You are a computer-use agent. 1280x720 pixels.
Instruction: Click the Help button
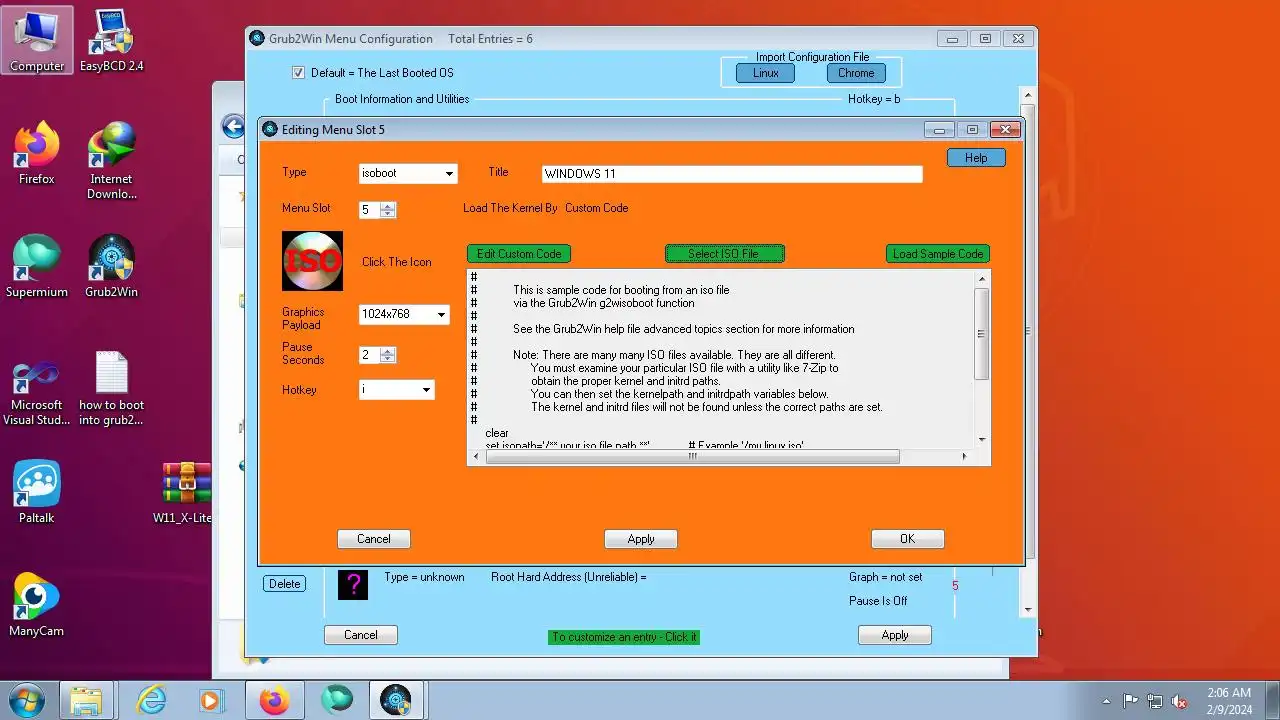tap(976, 158)
